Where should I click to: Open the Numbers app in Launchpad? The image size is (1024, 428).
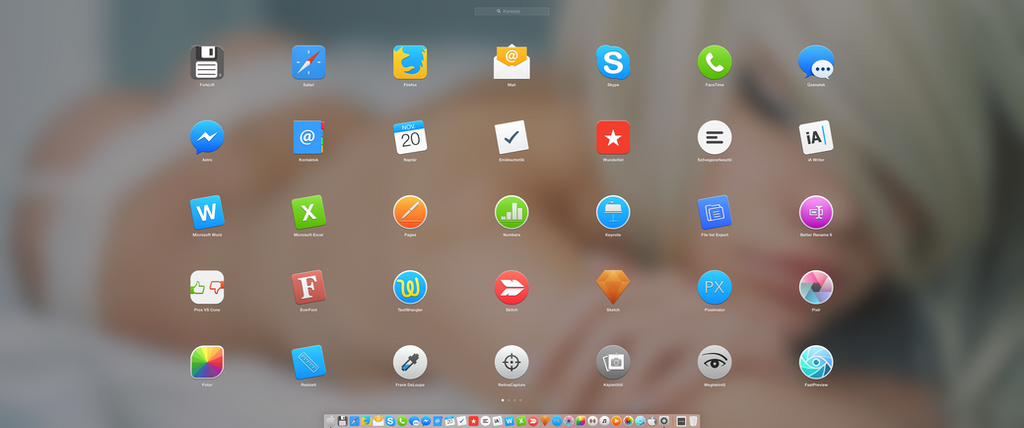point(511,212)
